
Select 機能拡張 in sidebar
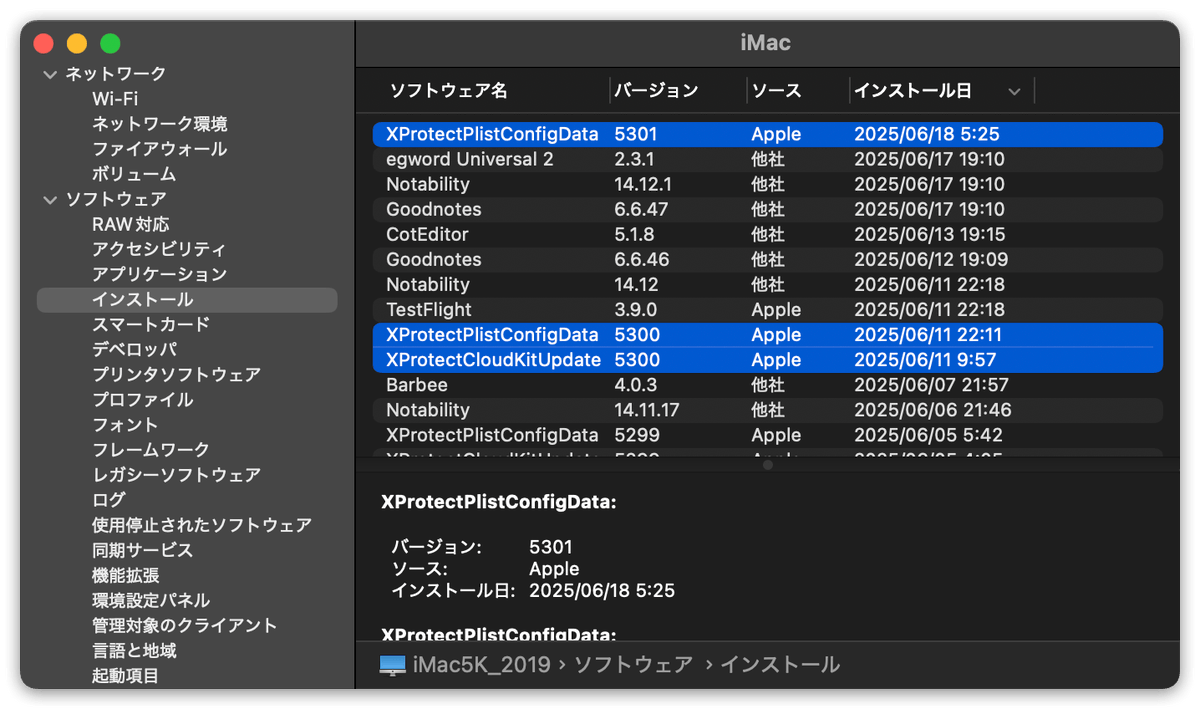tap(126, 576)
